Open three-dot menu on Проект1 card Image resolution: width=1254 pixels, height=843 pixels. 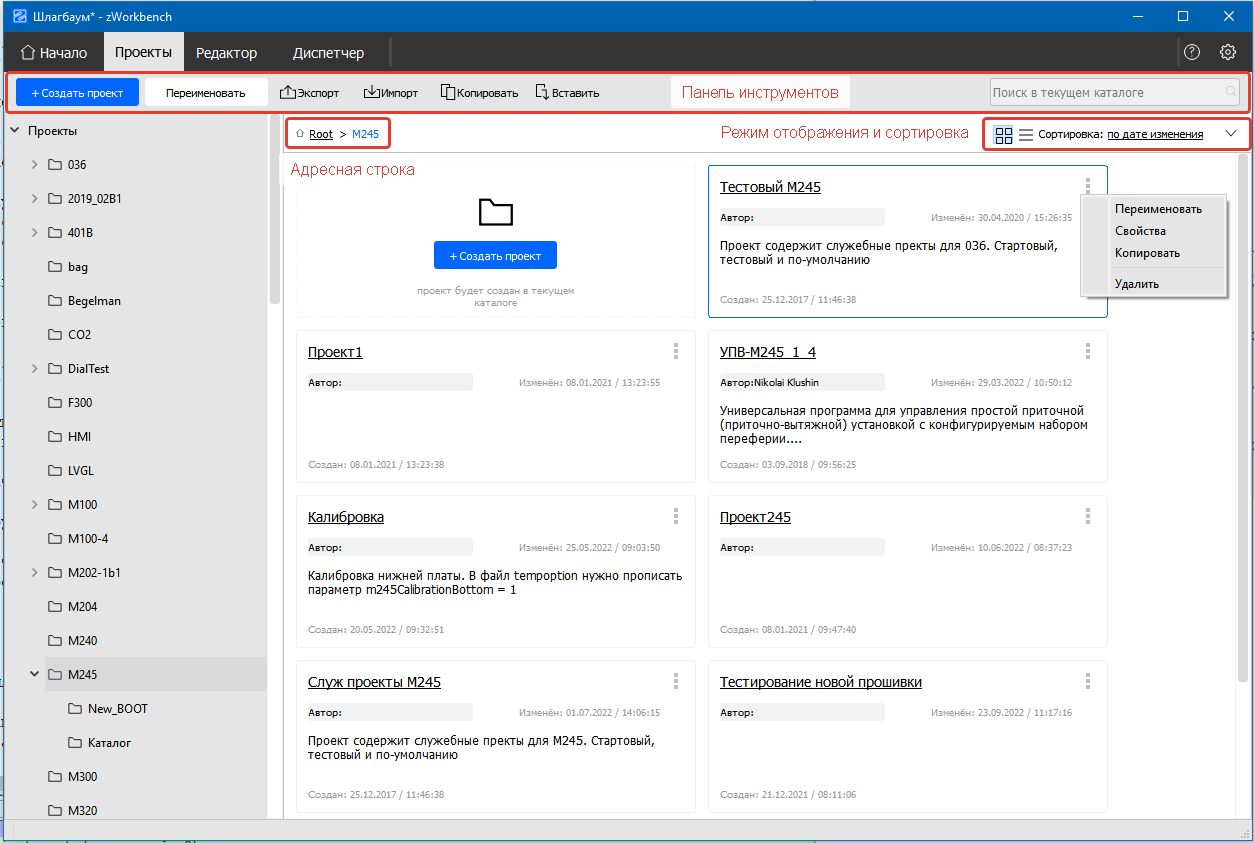[x=676, y=351]
